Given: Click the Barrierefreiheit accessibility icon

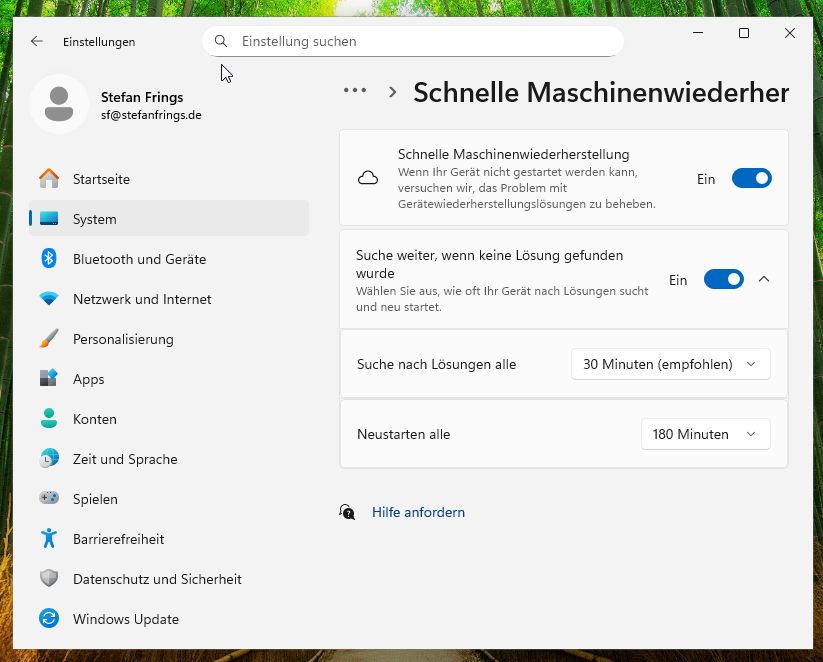Looking at the screenshot, I should (49, 539).
